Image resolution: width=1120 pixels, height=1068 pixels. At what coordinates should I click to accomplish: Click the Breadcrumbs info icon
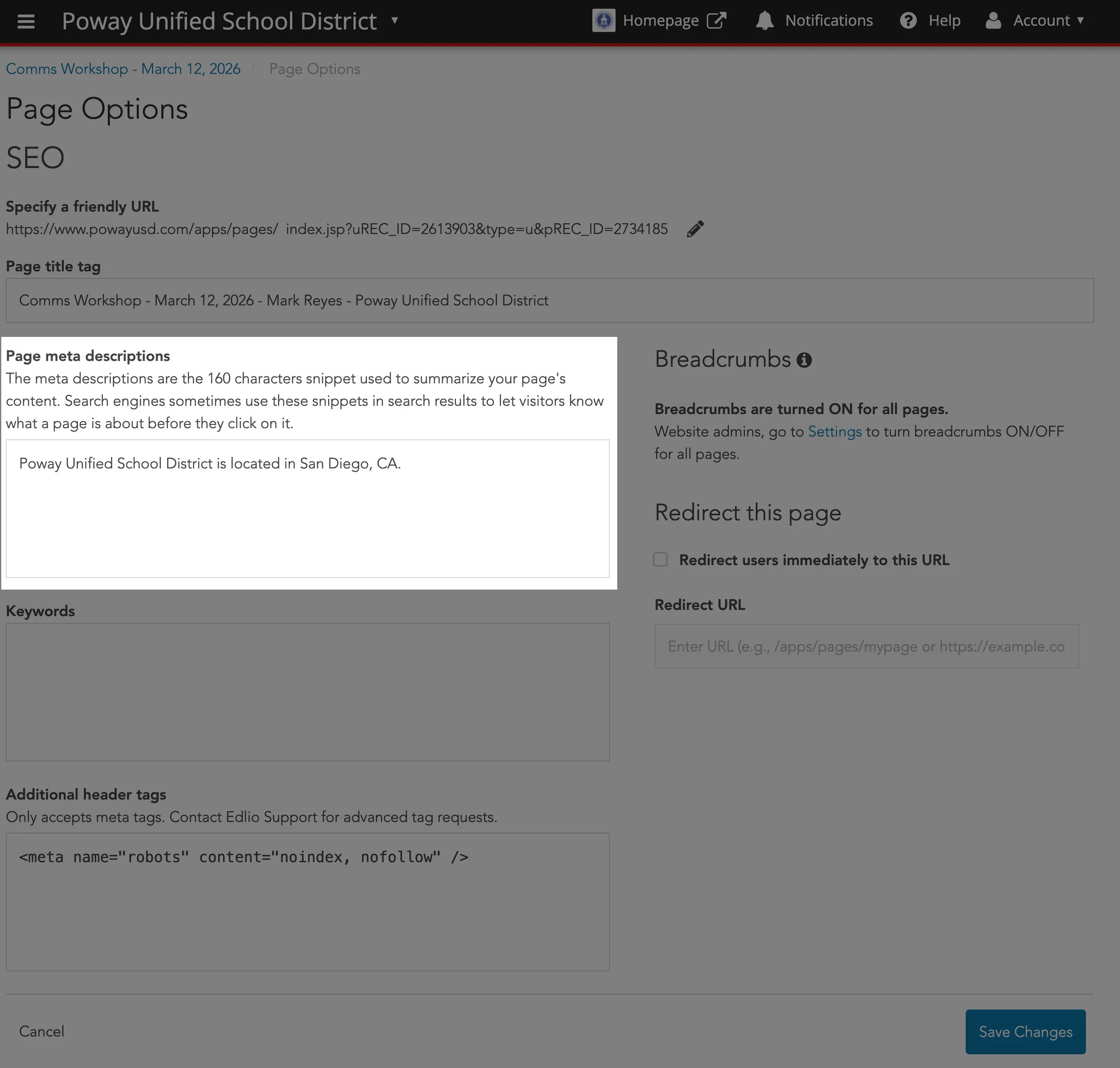(x=803, y=360)
